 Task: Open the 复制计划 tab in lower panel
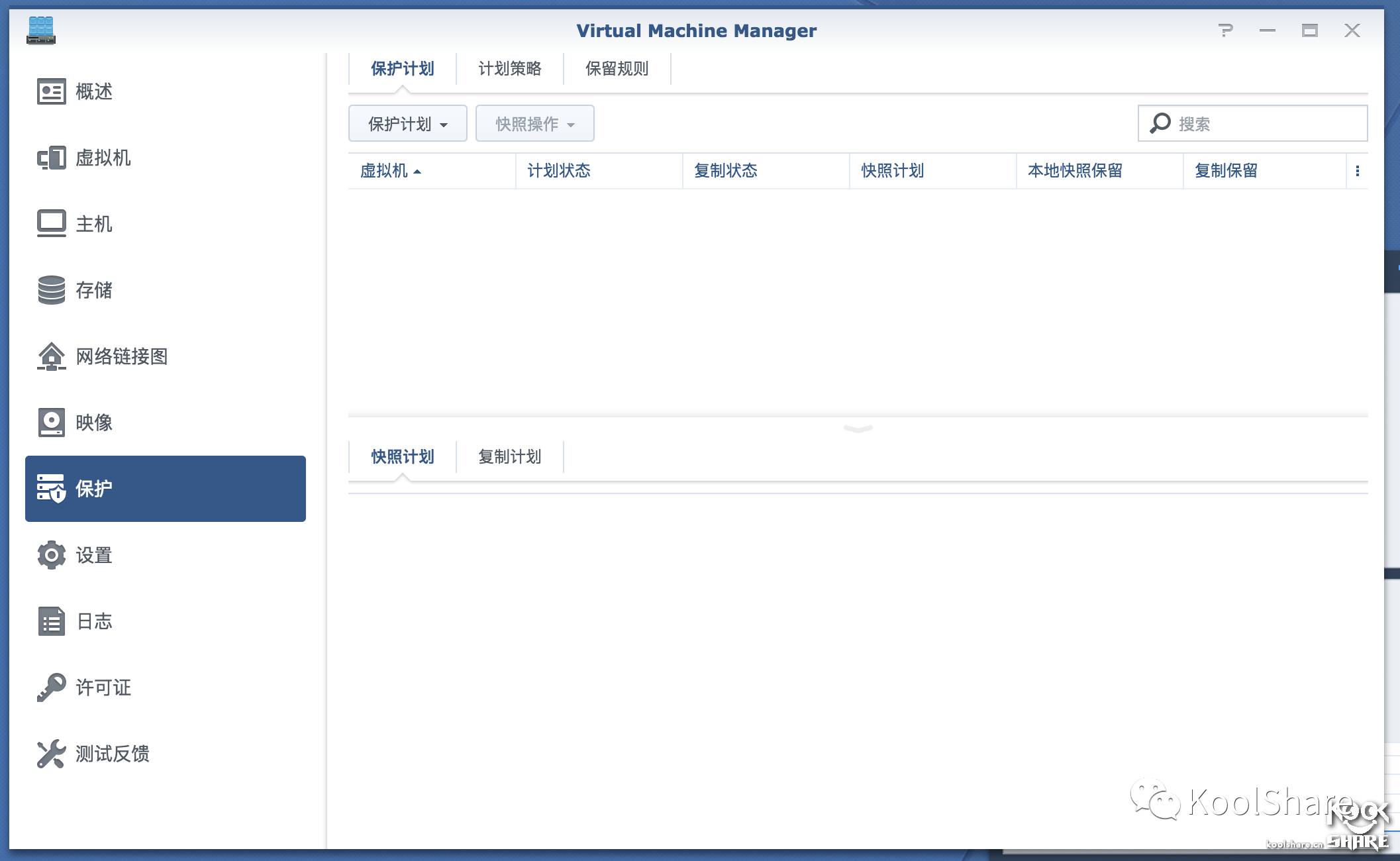click(x=509, y=457)
